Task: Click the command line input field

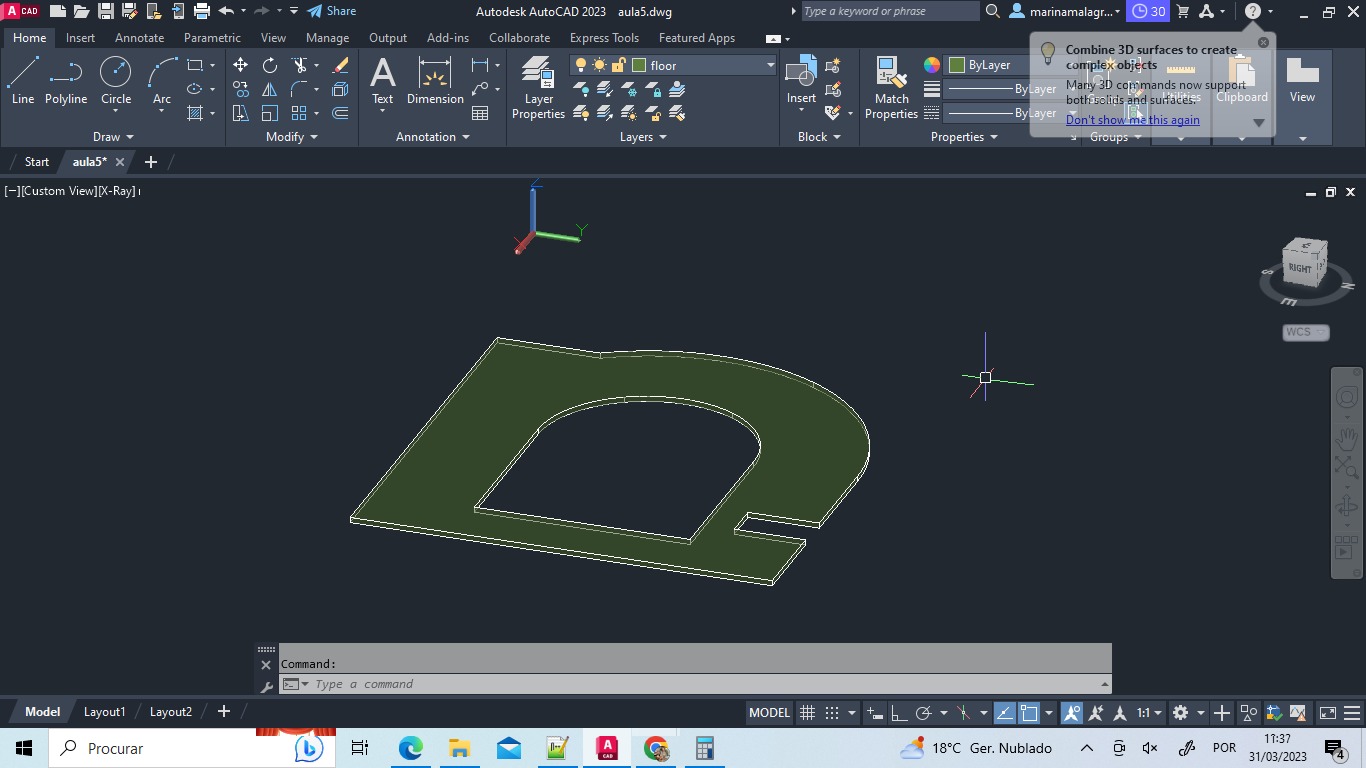Action: tap(695, 684)
